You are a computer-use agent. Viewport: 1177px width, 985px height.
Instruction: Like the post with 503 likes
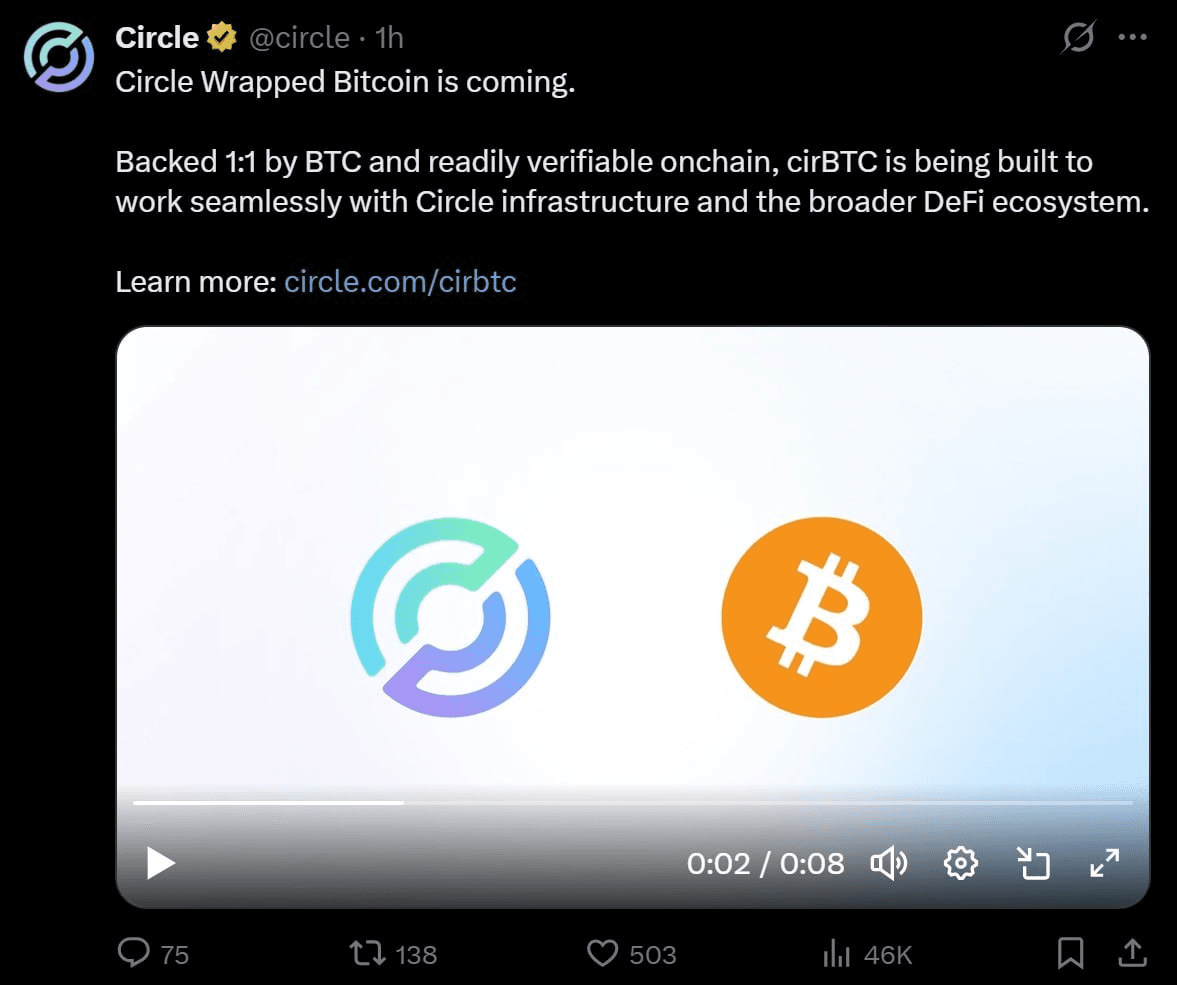point(631,953)
